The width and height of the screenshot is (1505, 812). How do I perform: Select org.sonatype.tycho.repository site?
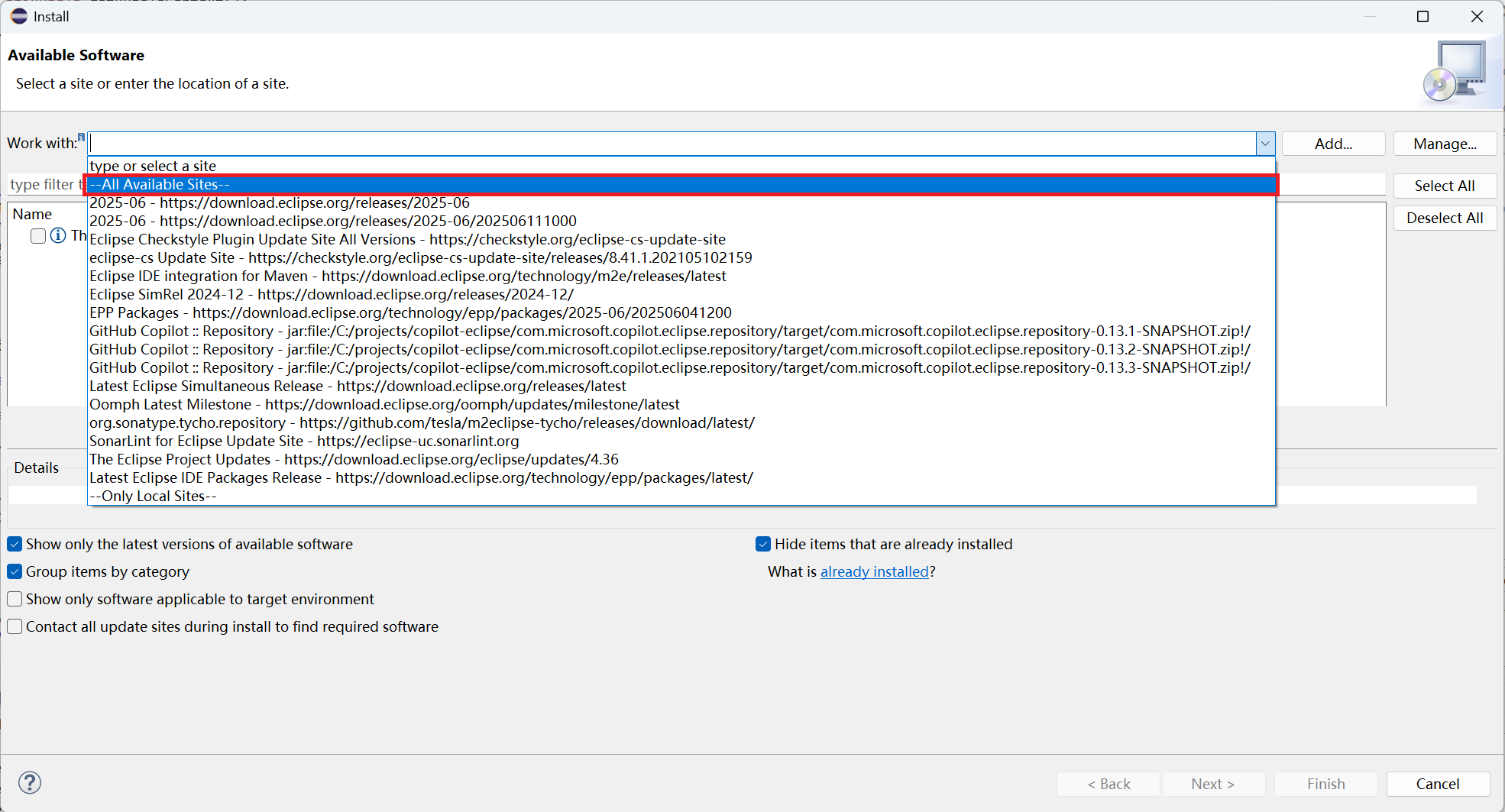pyautogui.click(x=681, y=422)
